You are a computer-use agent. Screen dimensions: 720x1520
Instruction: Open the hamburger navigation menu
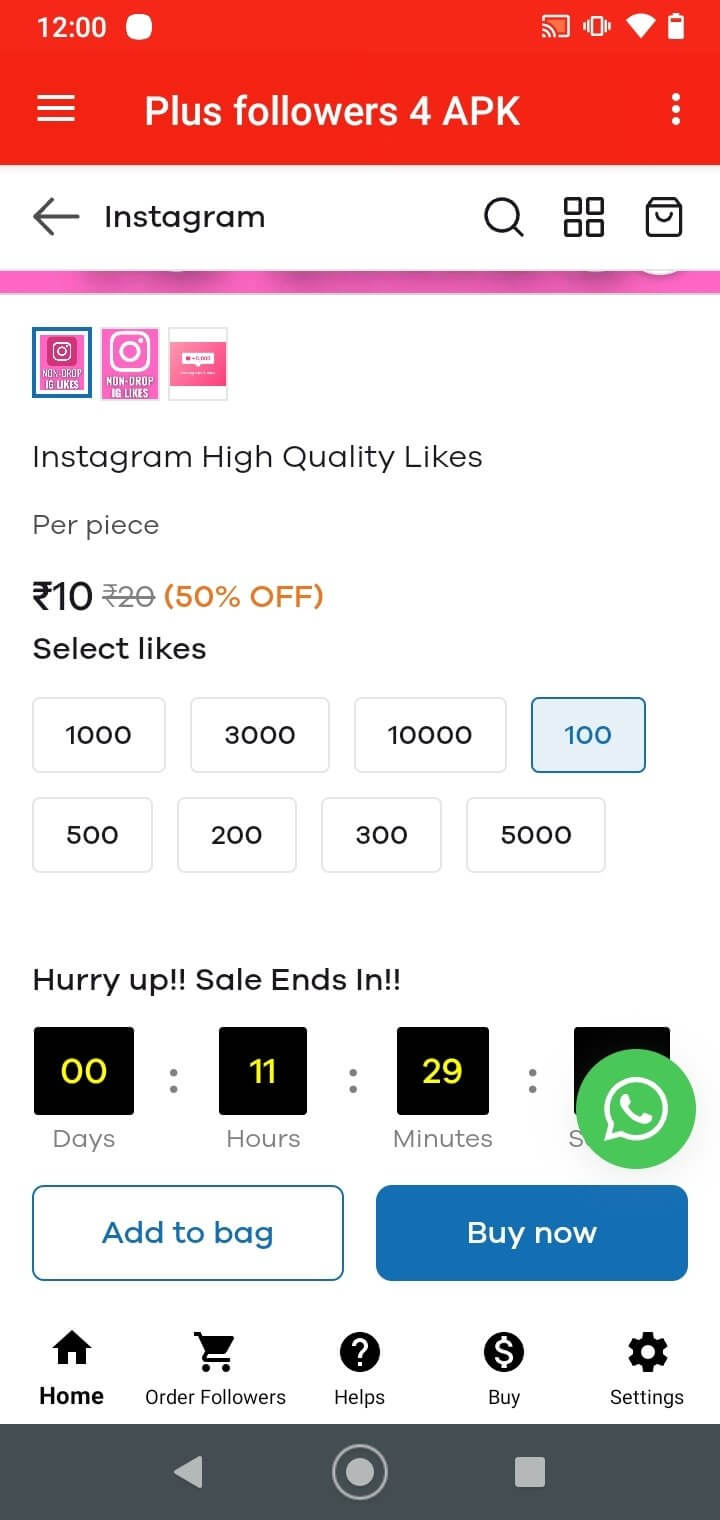point(56,109)
